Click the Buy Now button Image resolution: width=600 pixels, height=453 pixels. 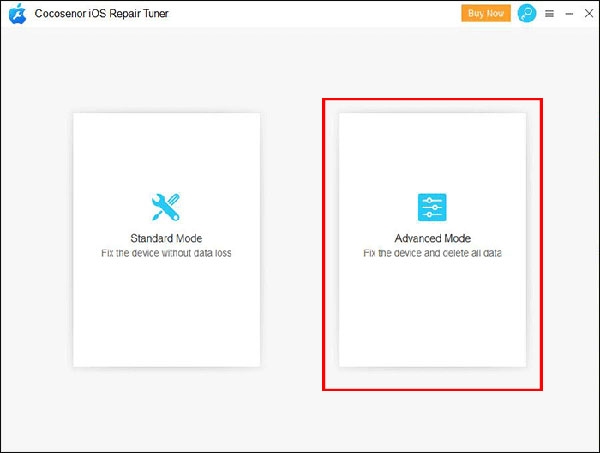(486, 13)
